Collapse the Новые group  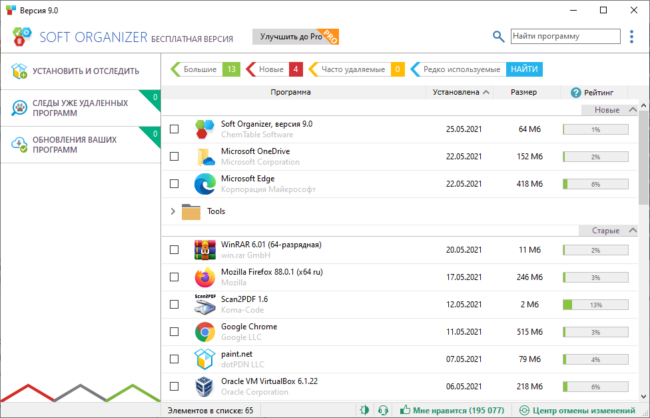click(x=632, y=110)
